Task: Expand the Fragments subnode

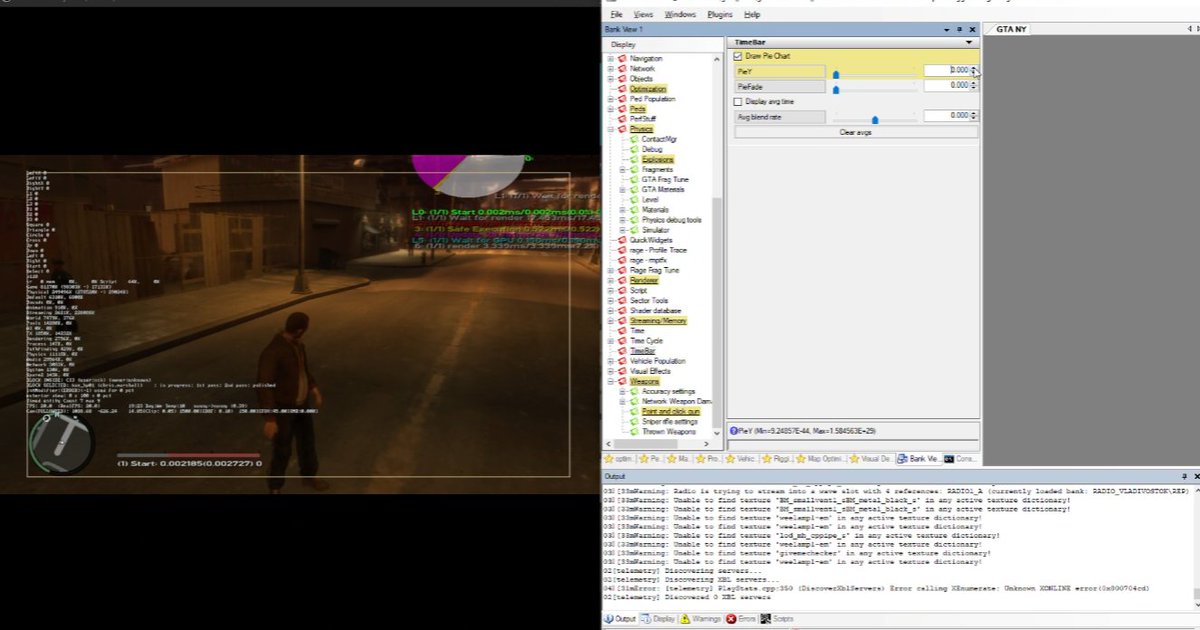Action: (x=623, y=170)
